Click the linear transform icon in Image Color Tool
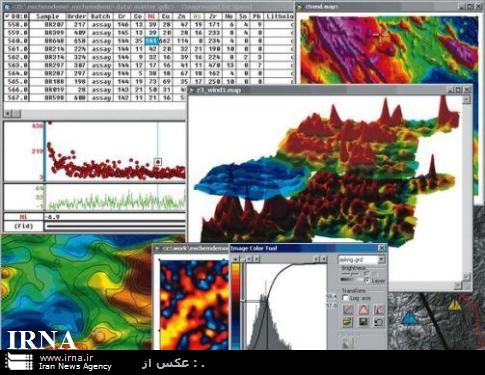The width and height of the screenshot is (485, 375). [348, 309]
